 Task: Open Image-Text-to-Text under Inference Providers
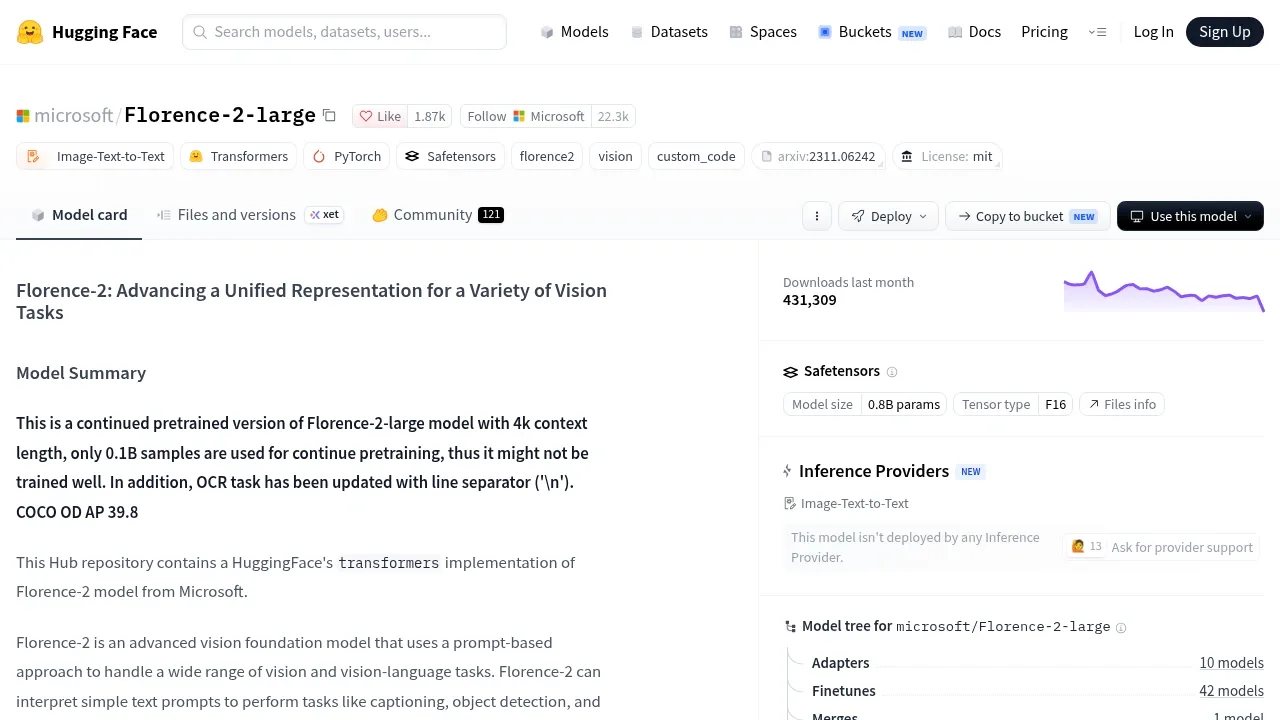[x=846, y=504]
